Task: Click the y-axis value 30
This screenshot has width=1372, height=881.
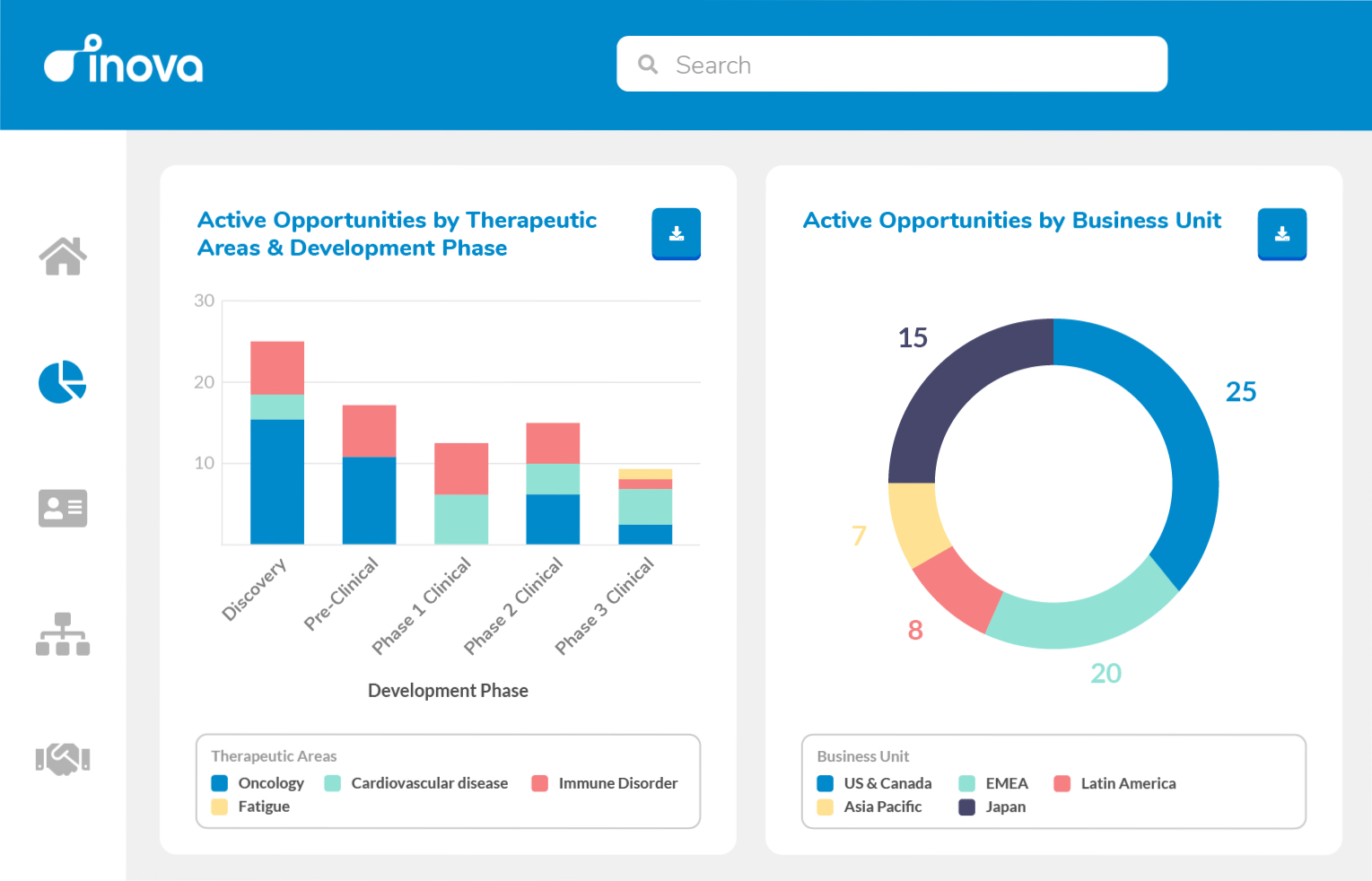Action: click(x=205, y=301)
